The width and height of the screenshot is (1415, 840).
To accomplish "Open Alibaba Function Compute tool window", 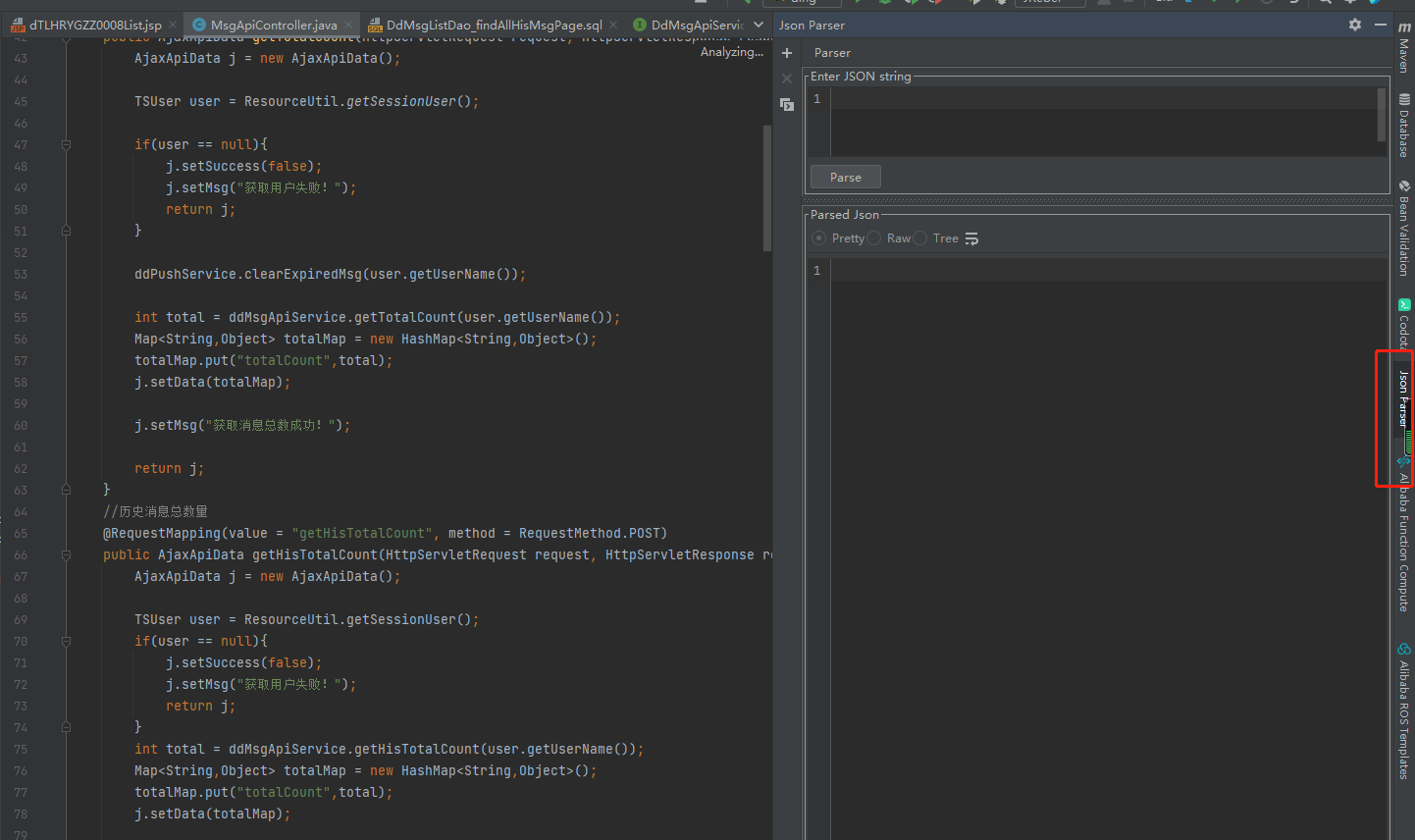I will tap(1404, 535).
